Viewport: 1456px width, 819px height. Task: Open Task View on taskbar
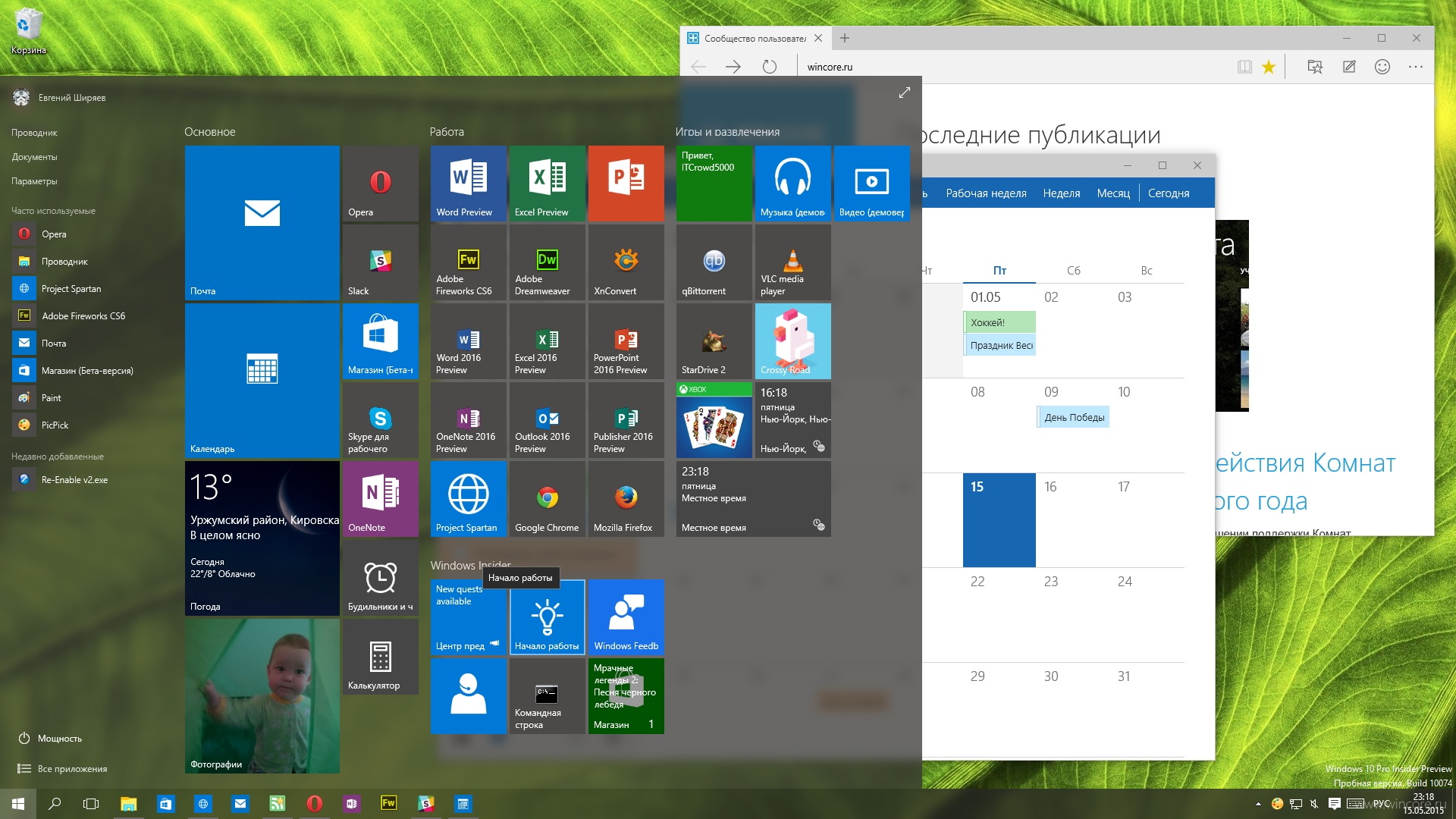click(91, 804)
